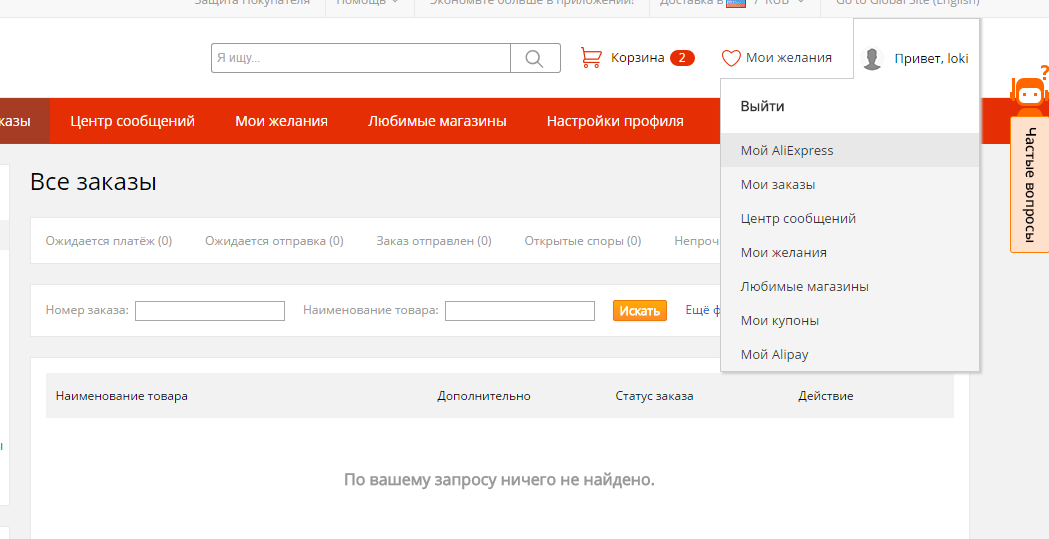
Task: Filter by 'Ожидается отправка (0)'
Action: coord(274,241)
